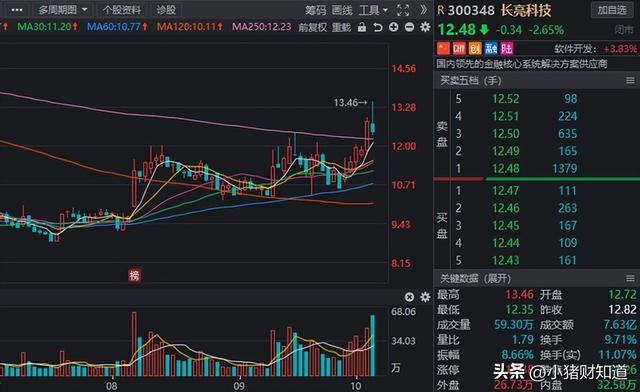Close the volume indicator panel
This screenshot has height=392, width=640.
pos(409,297)
